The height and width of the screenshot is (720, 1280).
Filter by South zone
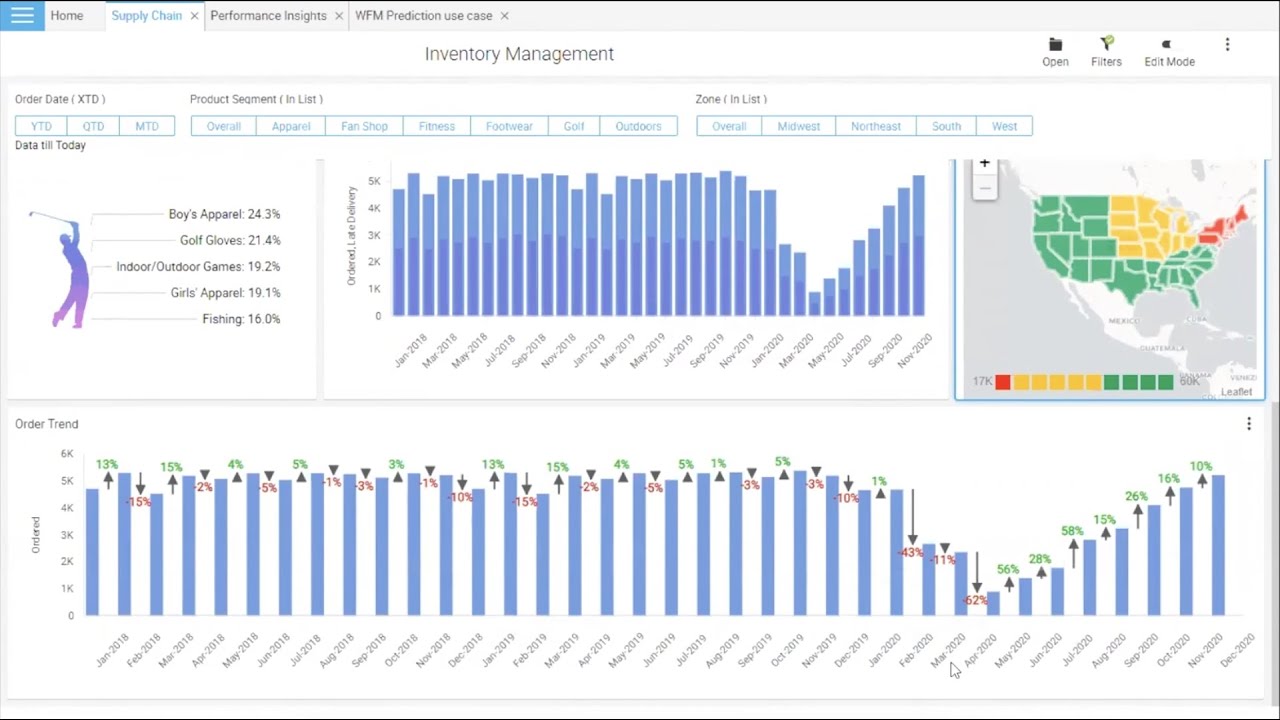click(x=946, y=126)
